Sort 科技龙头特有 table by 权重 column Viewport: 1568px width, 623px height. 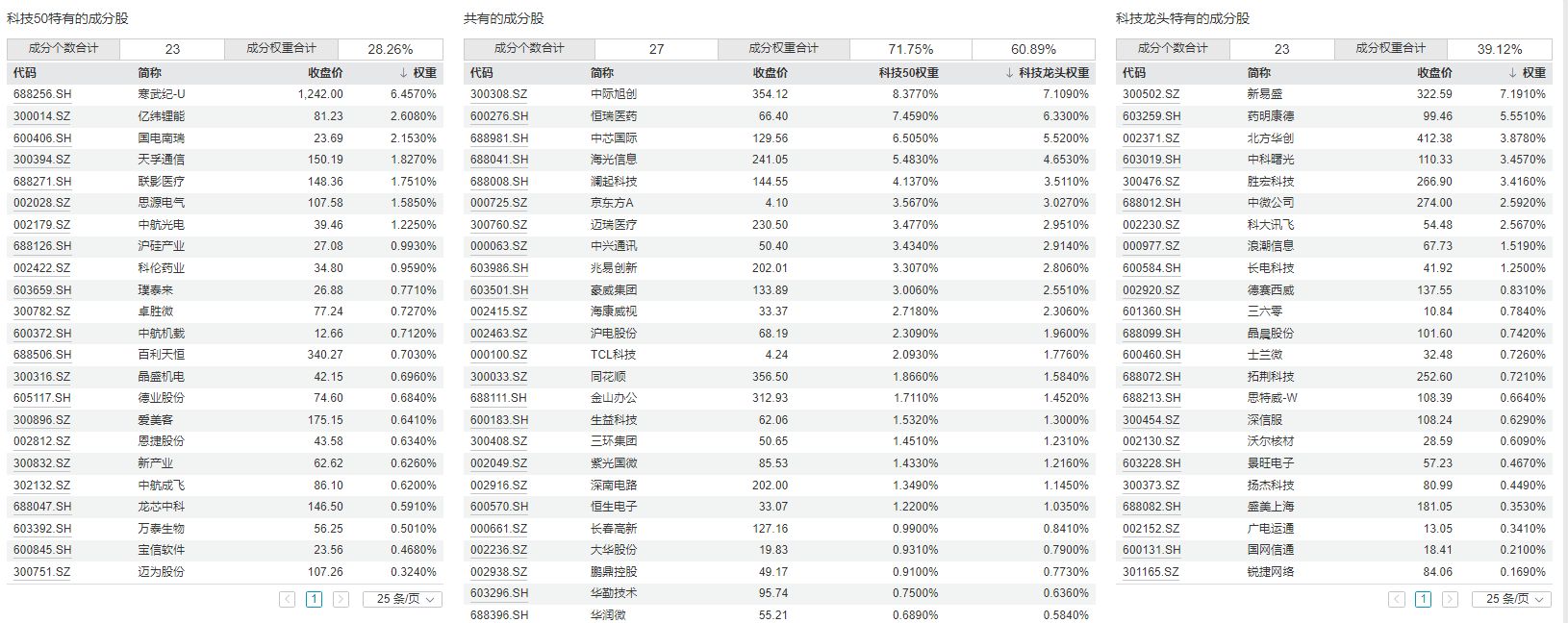1528,72
